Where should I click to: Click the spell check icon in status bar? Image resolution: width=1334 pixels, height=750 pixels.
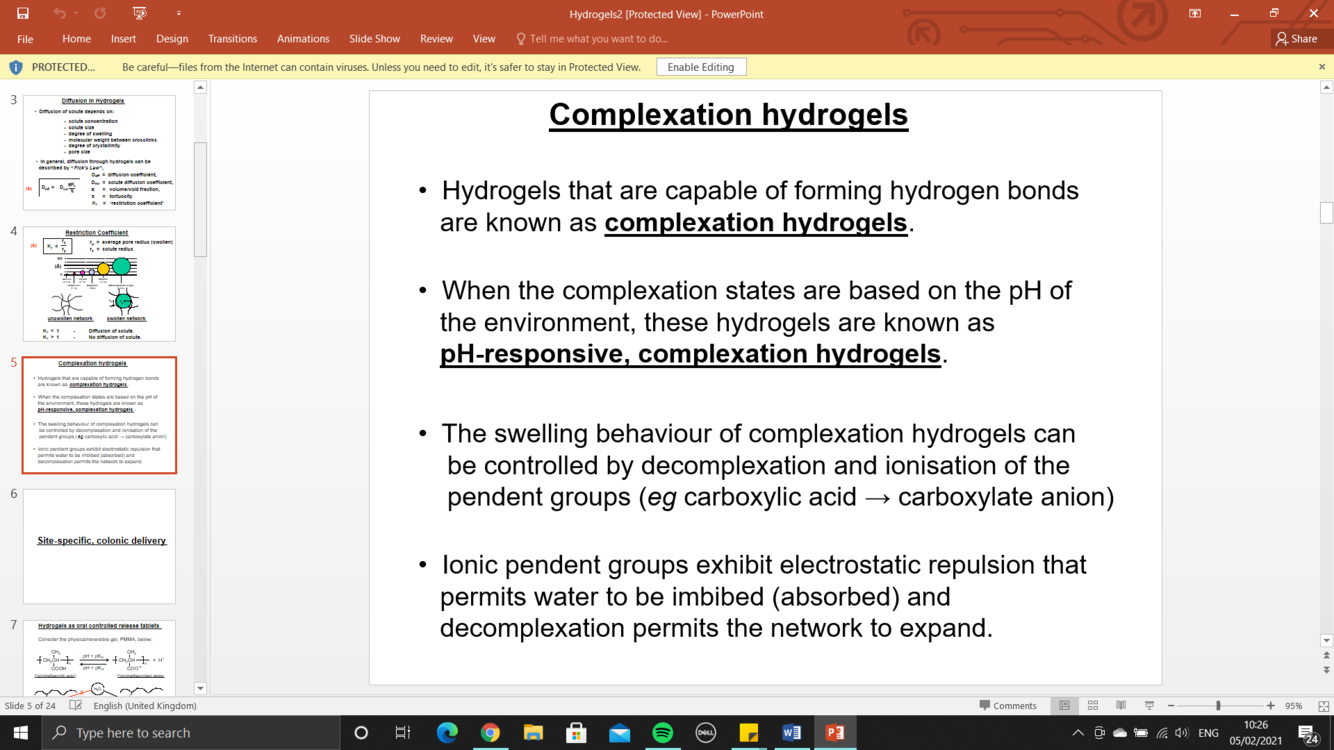point(75,706)
